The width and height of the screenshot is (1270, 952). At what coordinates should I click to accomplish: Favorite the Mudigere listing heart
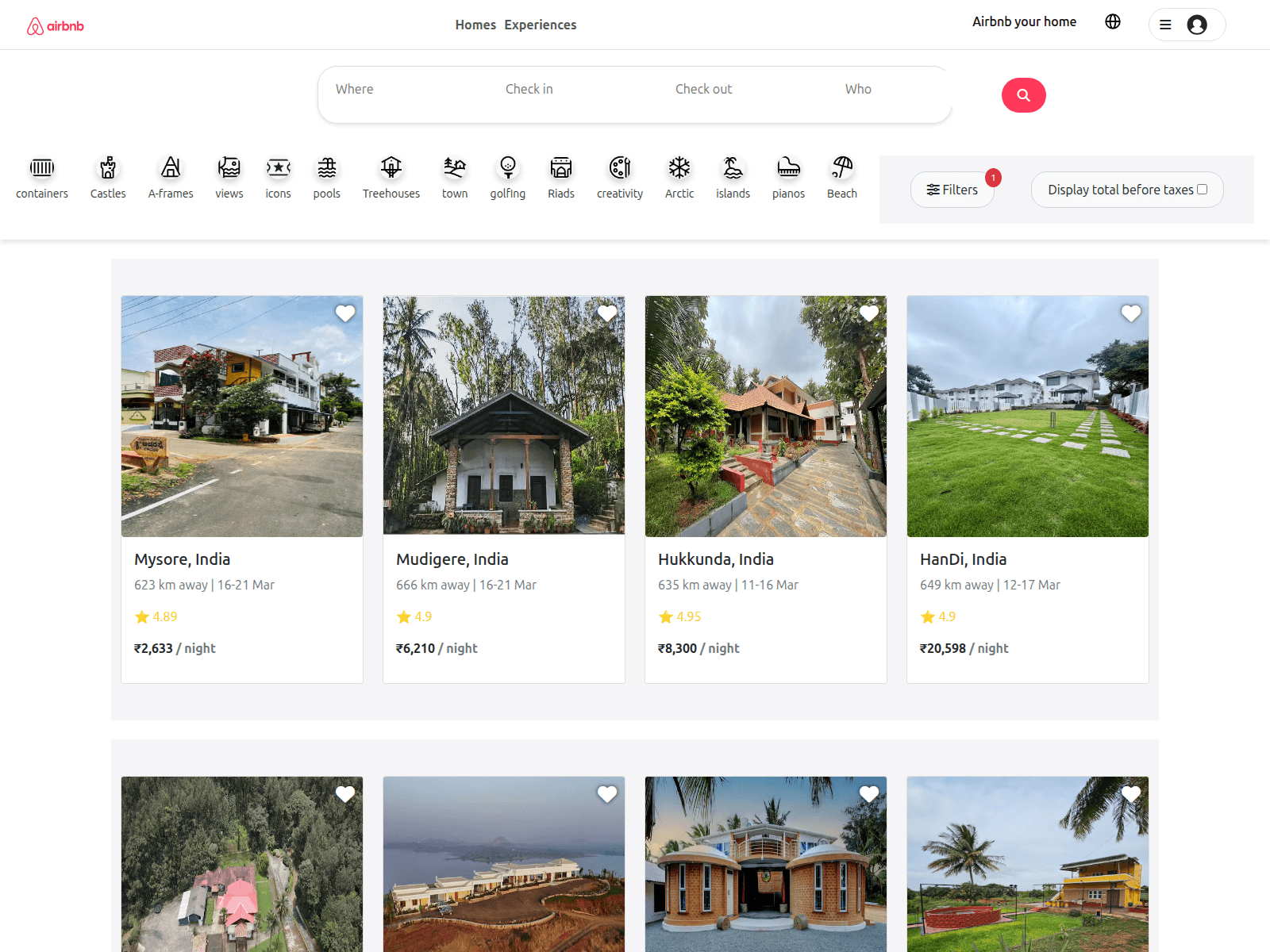(x=607, y=313)
